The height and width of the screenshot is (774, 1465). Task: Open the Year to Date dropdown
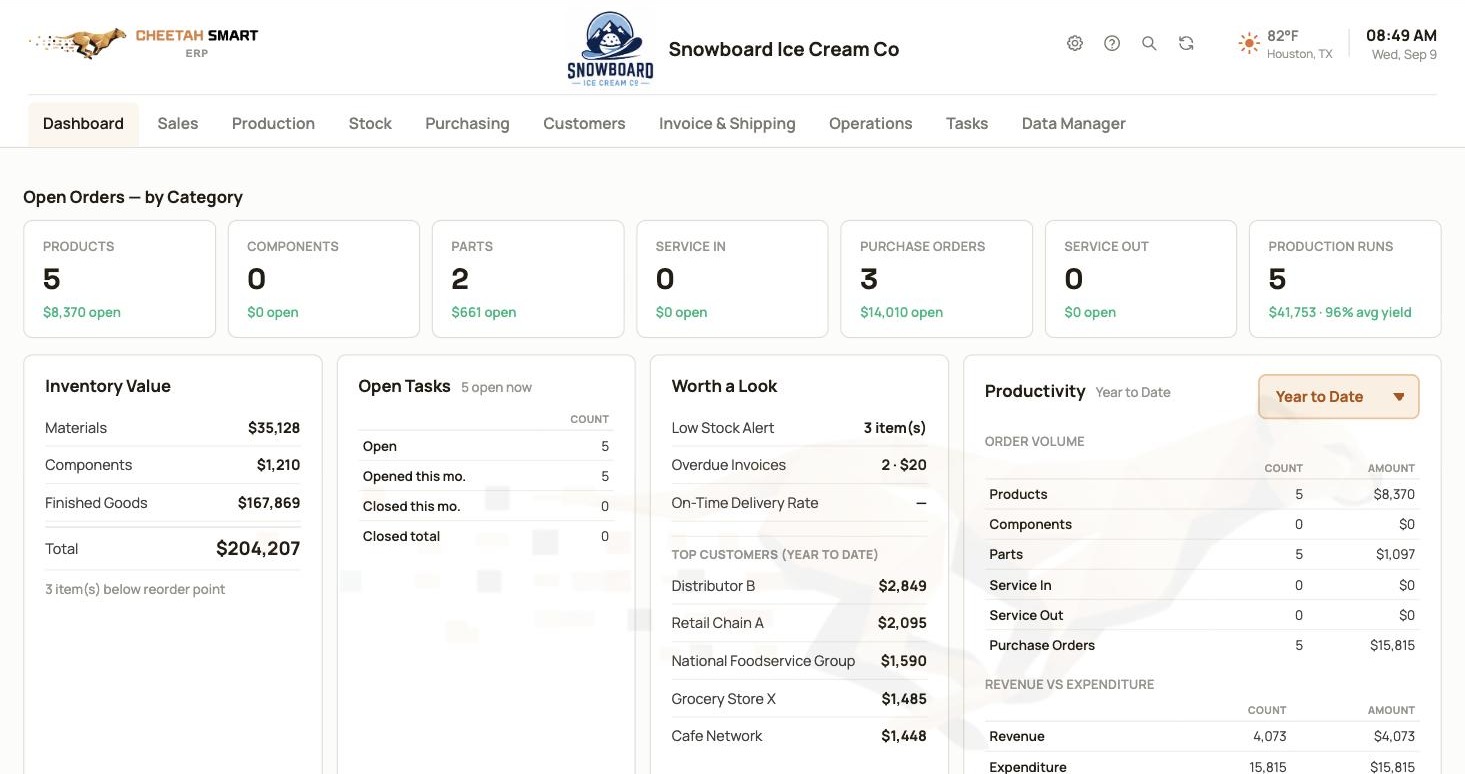(1338, 397)
